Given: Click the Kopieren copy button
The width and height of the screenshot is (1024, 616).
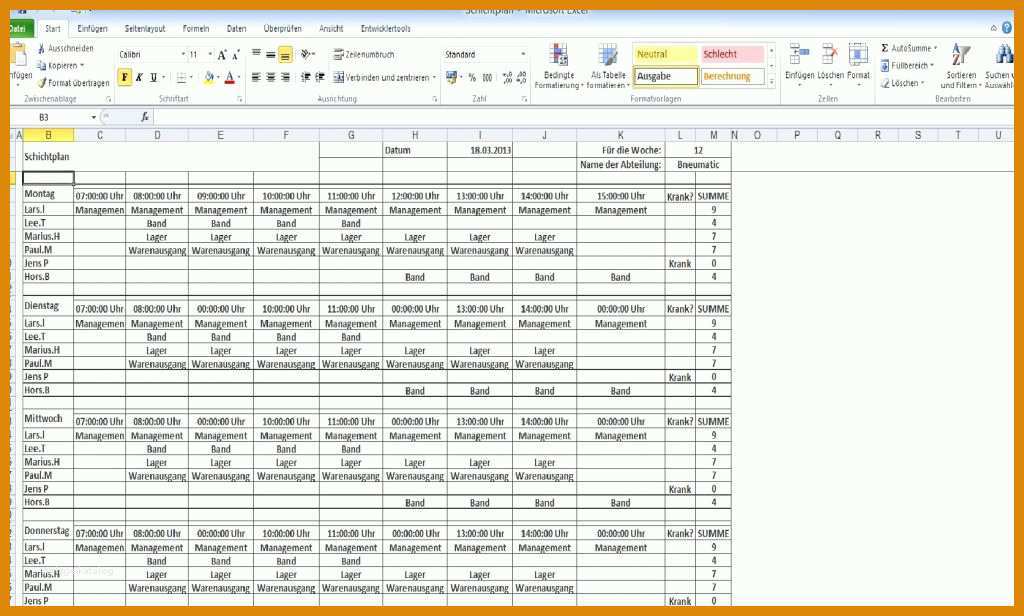Looking at the screenshot, I should [x=61, y=65].
